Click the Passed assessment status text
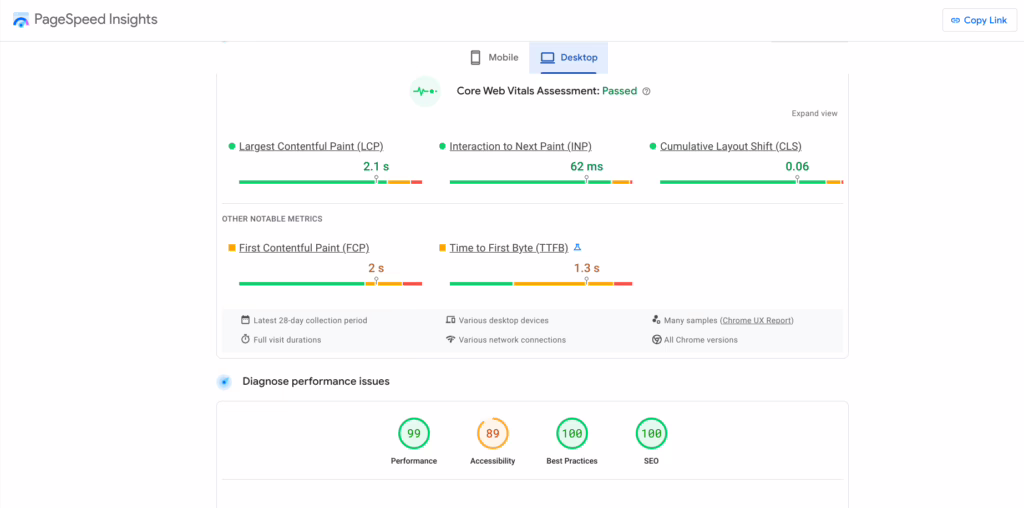The height and width of the screenshot is (508, 1024). (619, 91)
